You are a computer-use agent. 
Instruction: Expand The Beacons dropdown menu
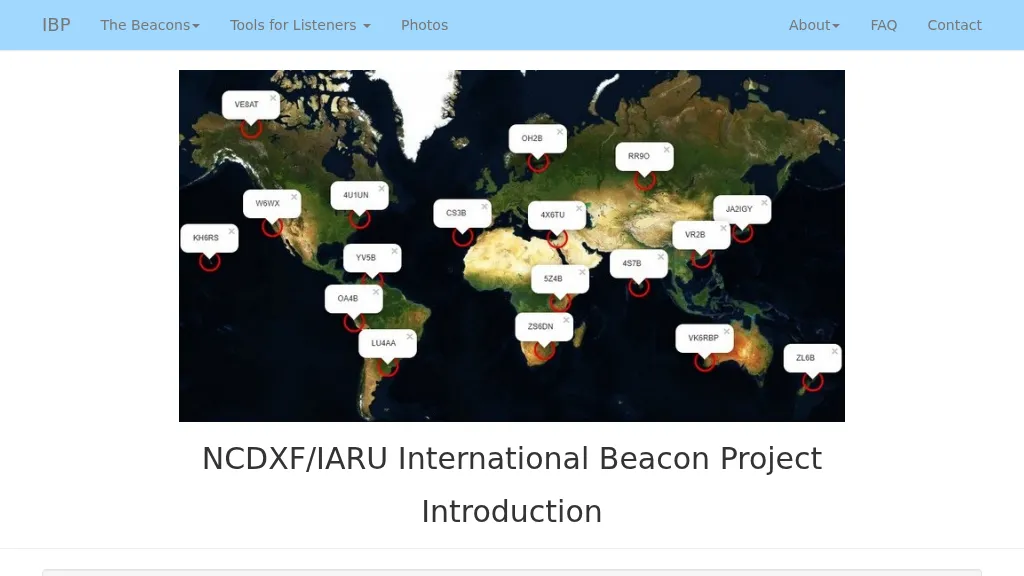[x=150, y=25]
